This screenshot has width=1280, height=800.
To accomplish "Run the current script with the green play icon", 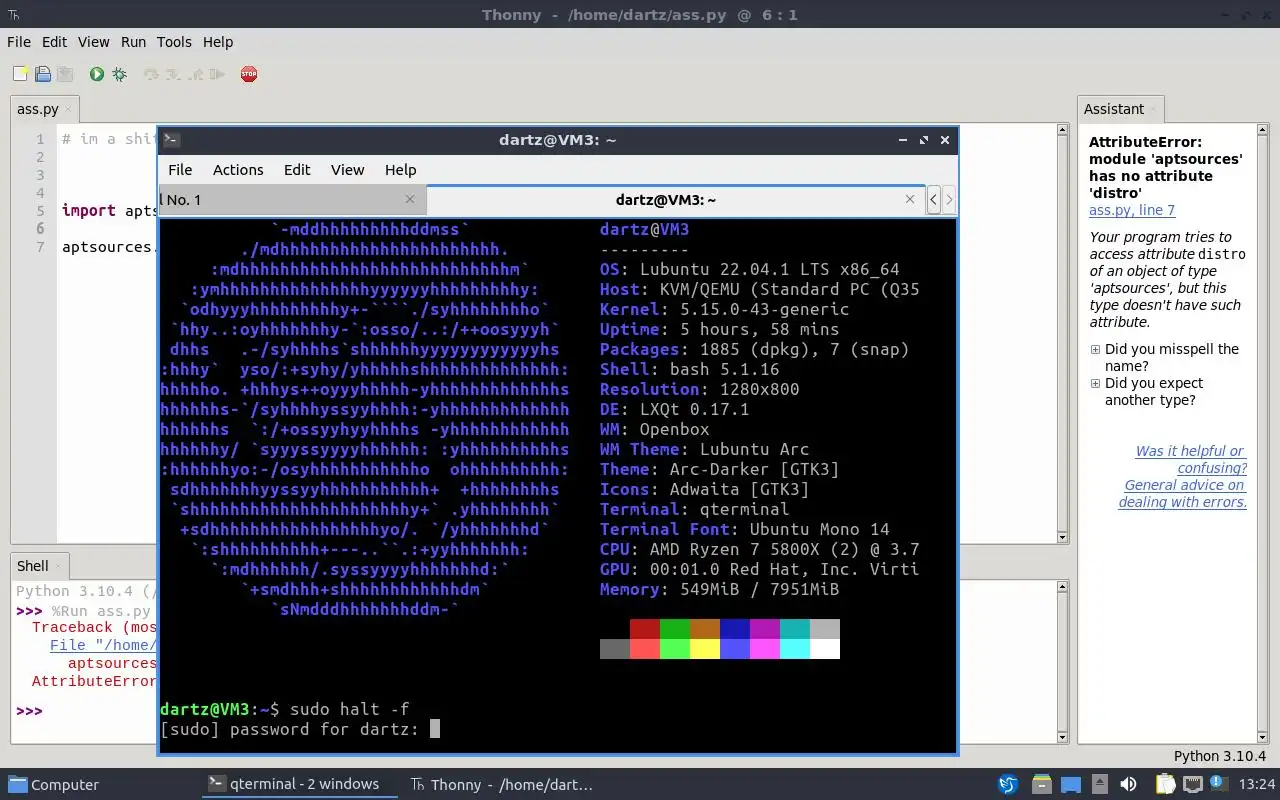I will [x=97, y=74].
